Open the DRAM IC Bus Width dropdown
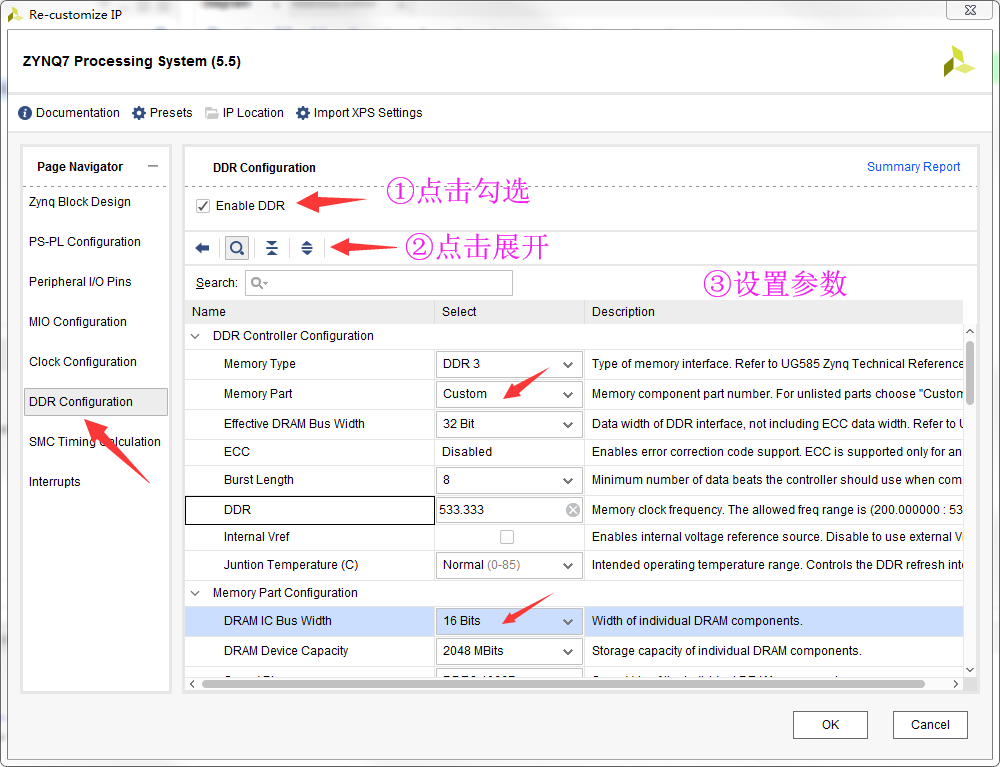The image size is (1000, 767). tap(509, 621)
